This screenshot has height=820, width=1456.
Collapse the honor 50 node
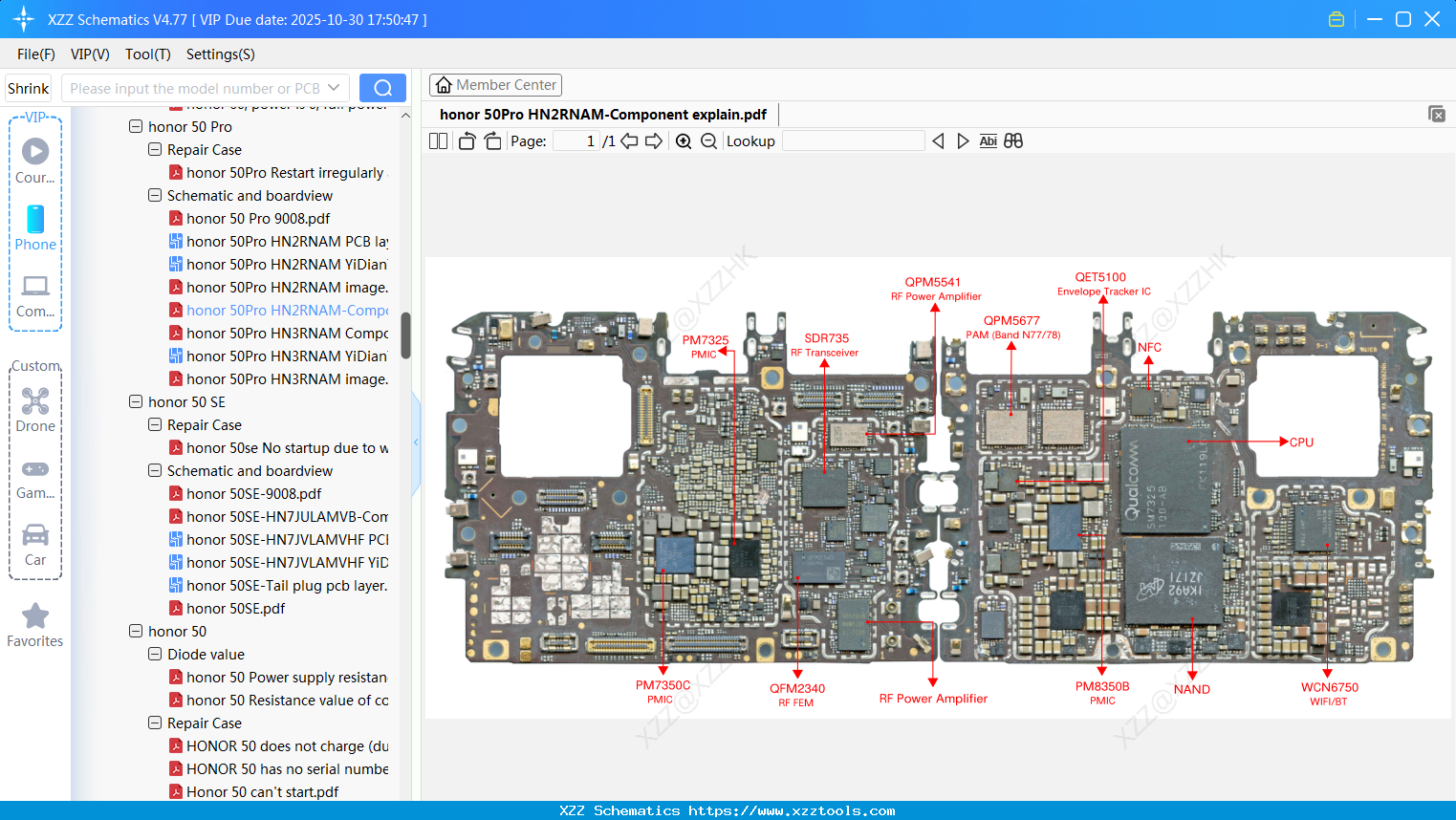coord(136,631)
